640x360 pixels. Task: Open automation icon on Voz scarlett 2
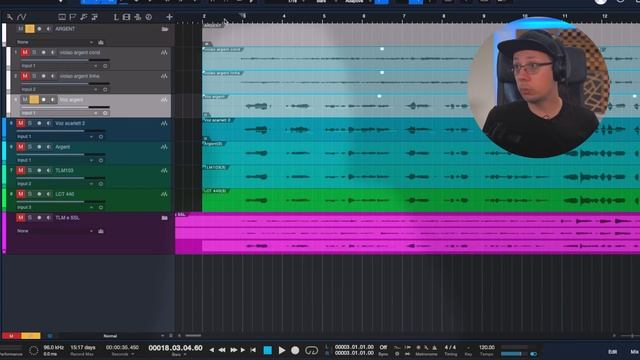click(164, 124)
